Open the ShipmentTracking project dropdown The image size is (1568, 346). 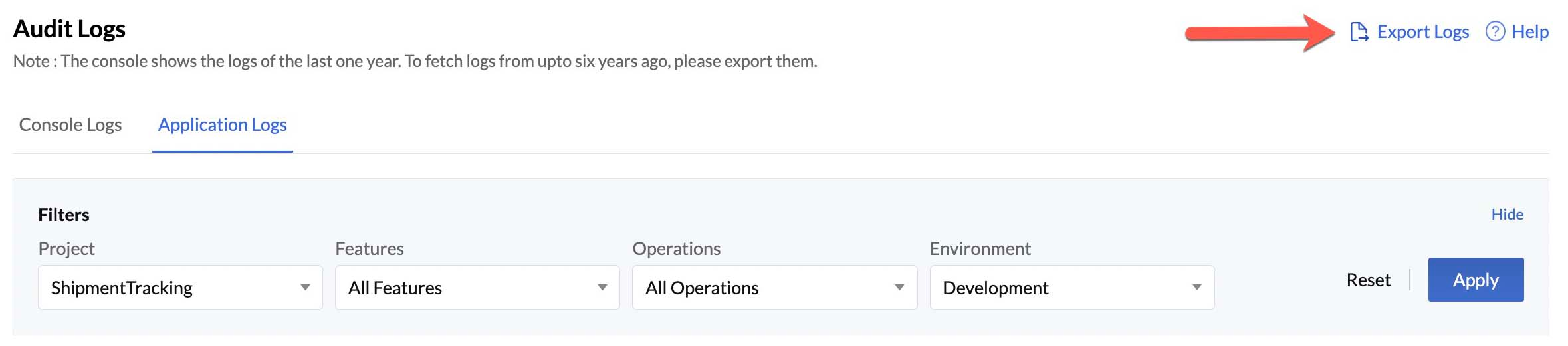click(180, 288)
